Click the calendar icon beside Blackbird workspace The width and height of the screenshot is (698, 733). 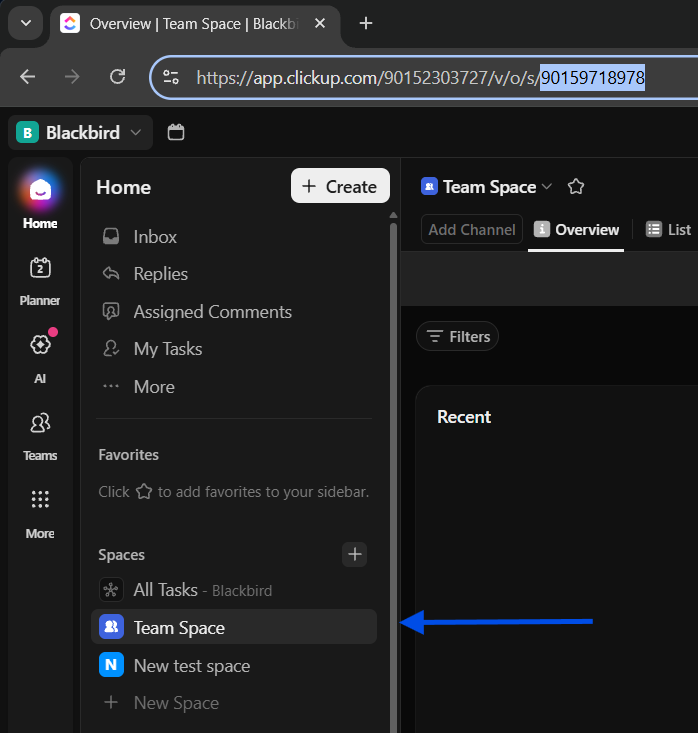(176, 132)
